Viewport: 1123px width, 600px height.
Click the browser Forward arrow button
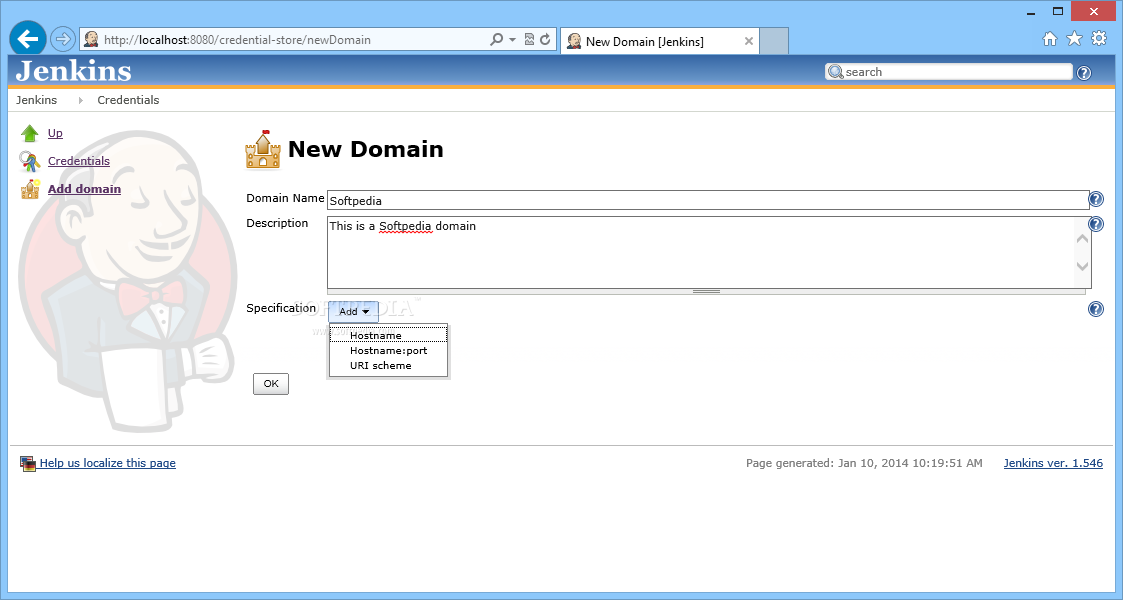tap(63, 39)
